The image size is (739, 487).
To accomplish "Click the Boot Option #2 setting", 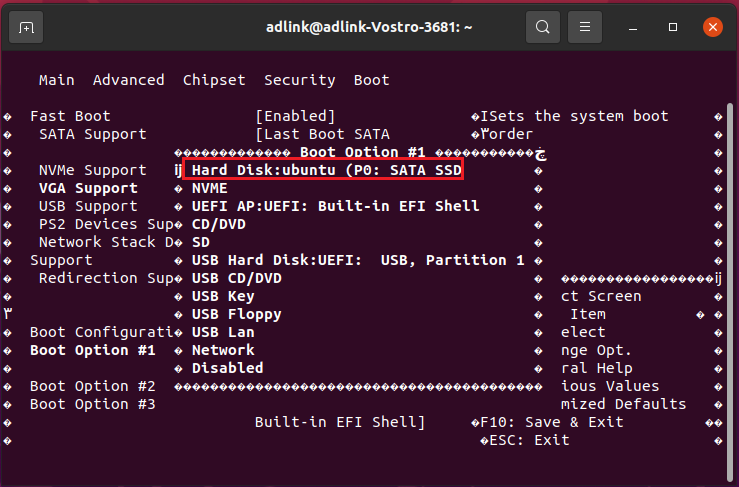I will 93,386.
